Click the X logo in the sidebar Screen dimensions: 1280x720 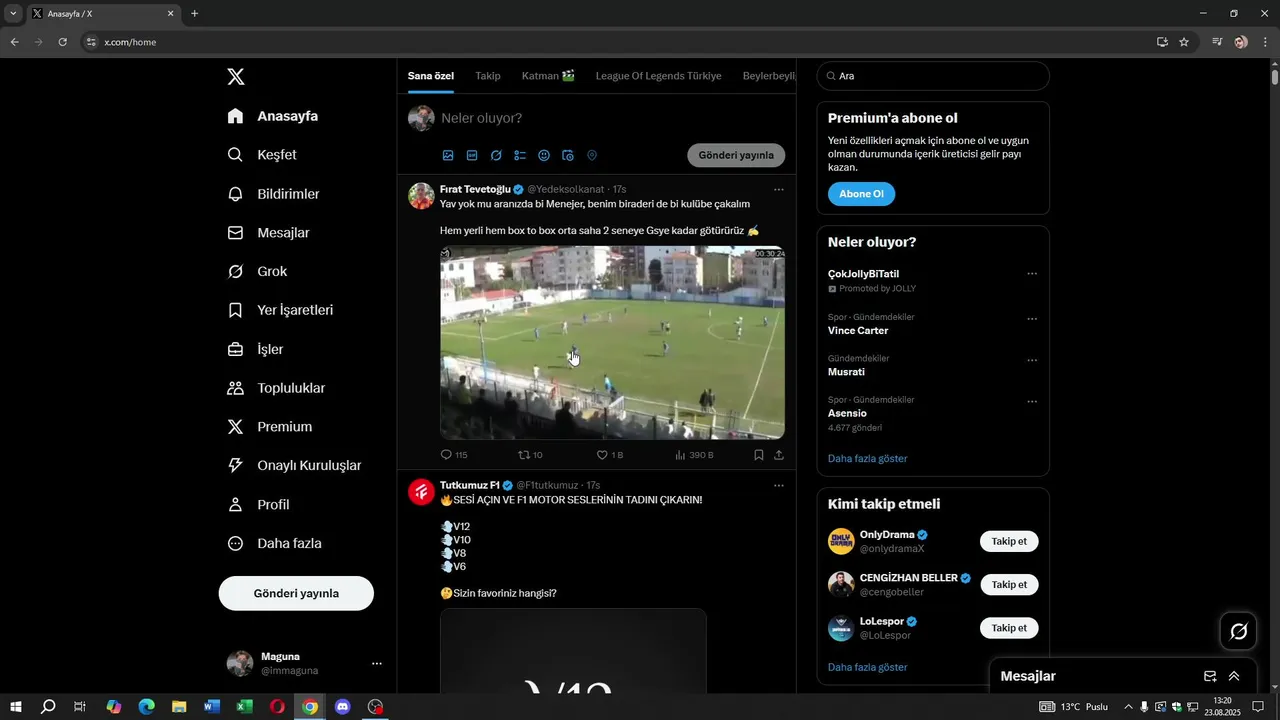[x=235, y=77]
